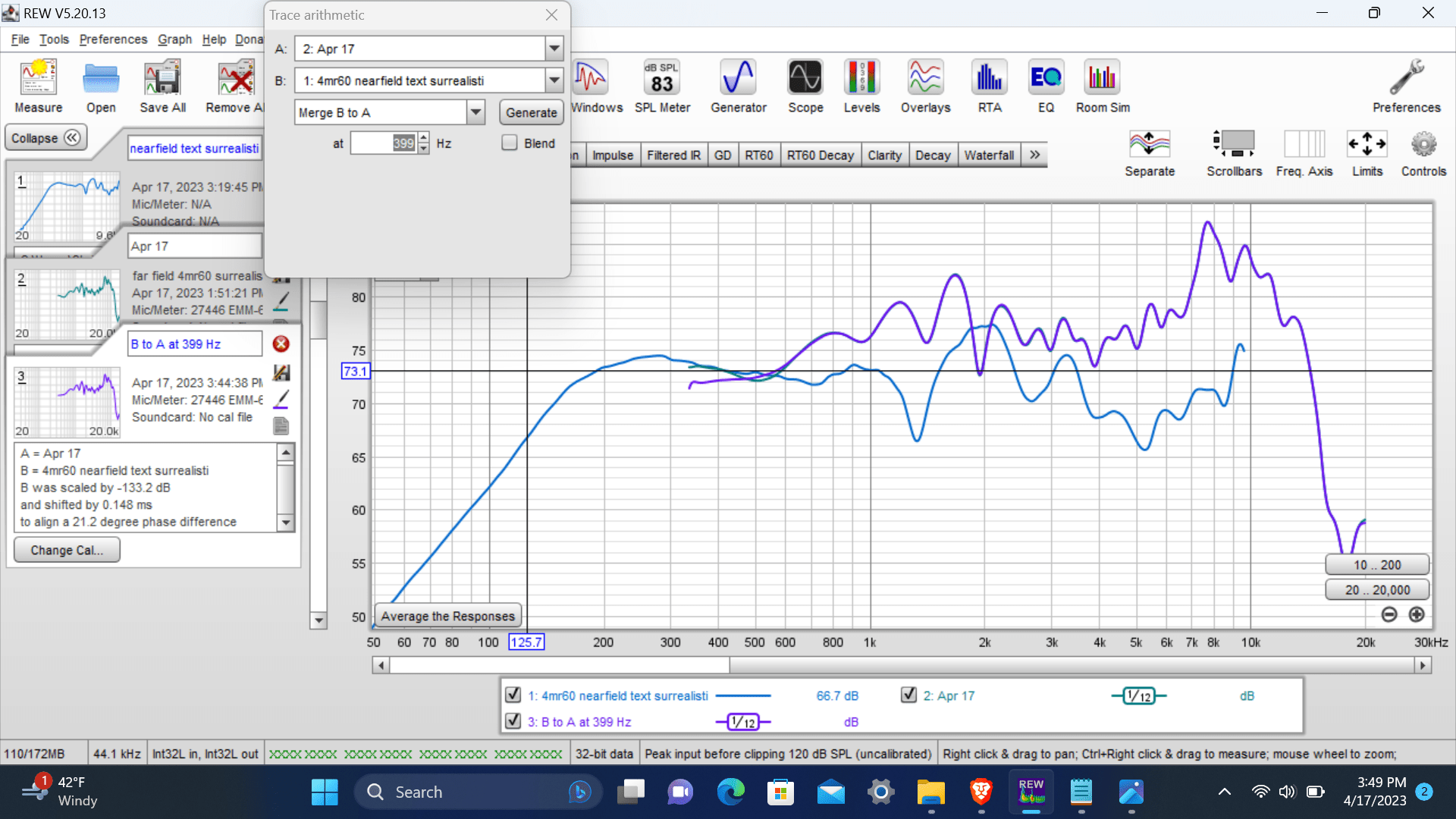Switch to the Waterfall tab
The width and height of the screenshot is (1456, 819).
pyautogui.click(x=989, y=155)
